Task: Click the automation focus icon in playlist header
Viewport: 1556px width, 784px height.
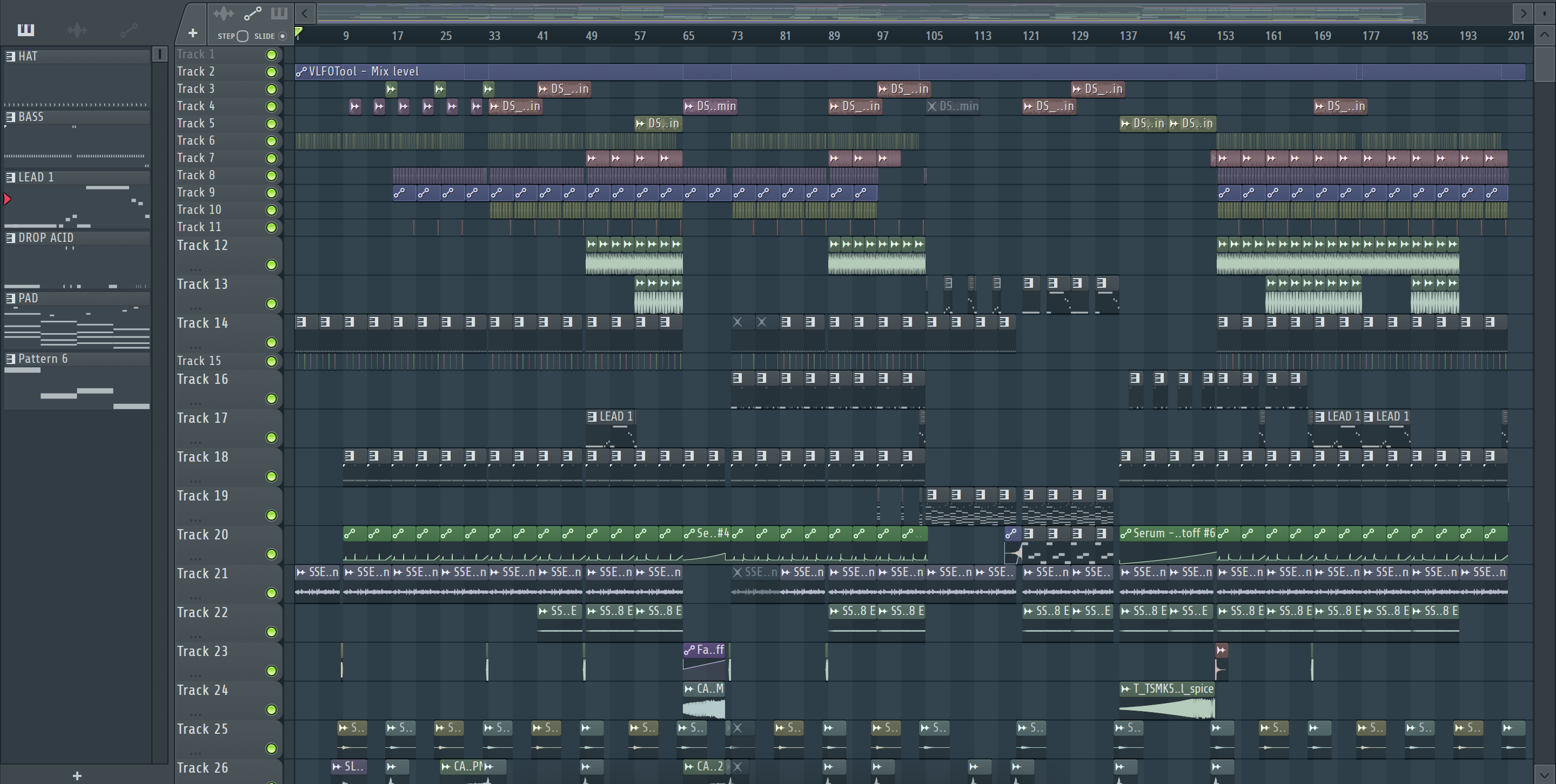Action: pos(252,13)
